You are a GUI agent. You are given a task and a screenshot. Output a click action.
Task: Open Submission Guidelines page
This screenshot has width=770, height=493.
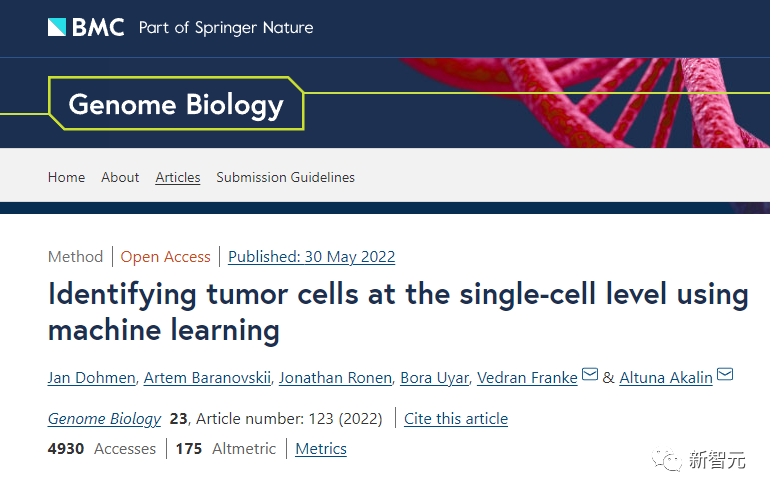pos(285,177)
